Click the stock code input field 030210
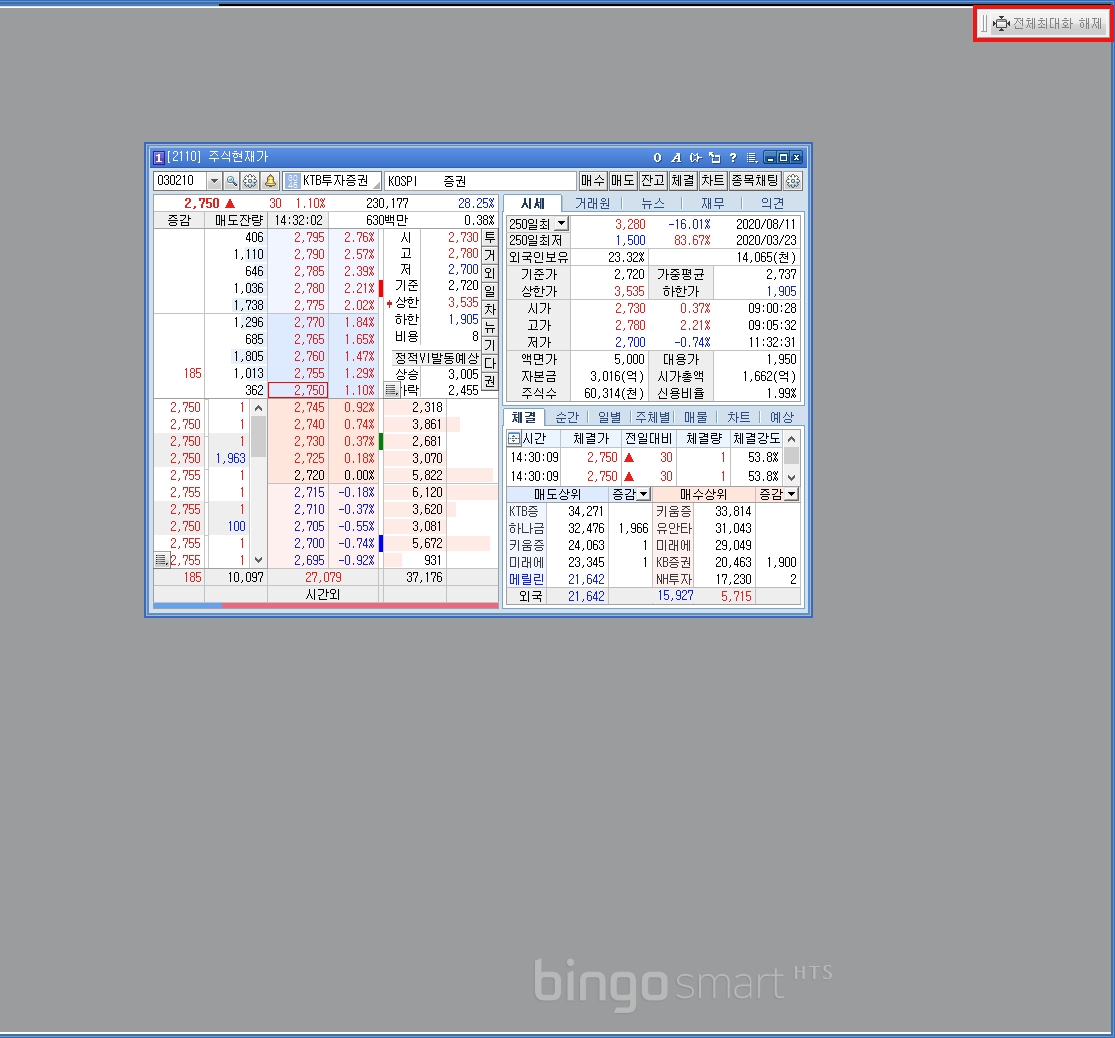1115x1038 pixels. 178,181
